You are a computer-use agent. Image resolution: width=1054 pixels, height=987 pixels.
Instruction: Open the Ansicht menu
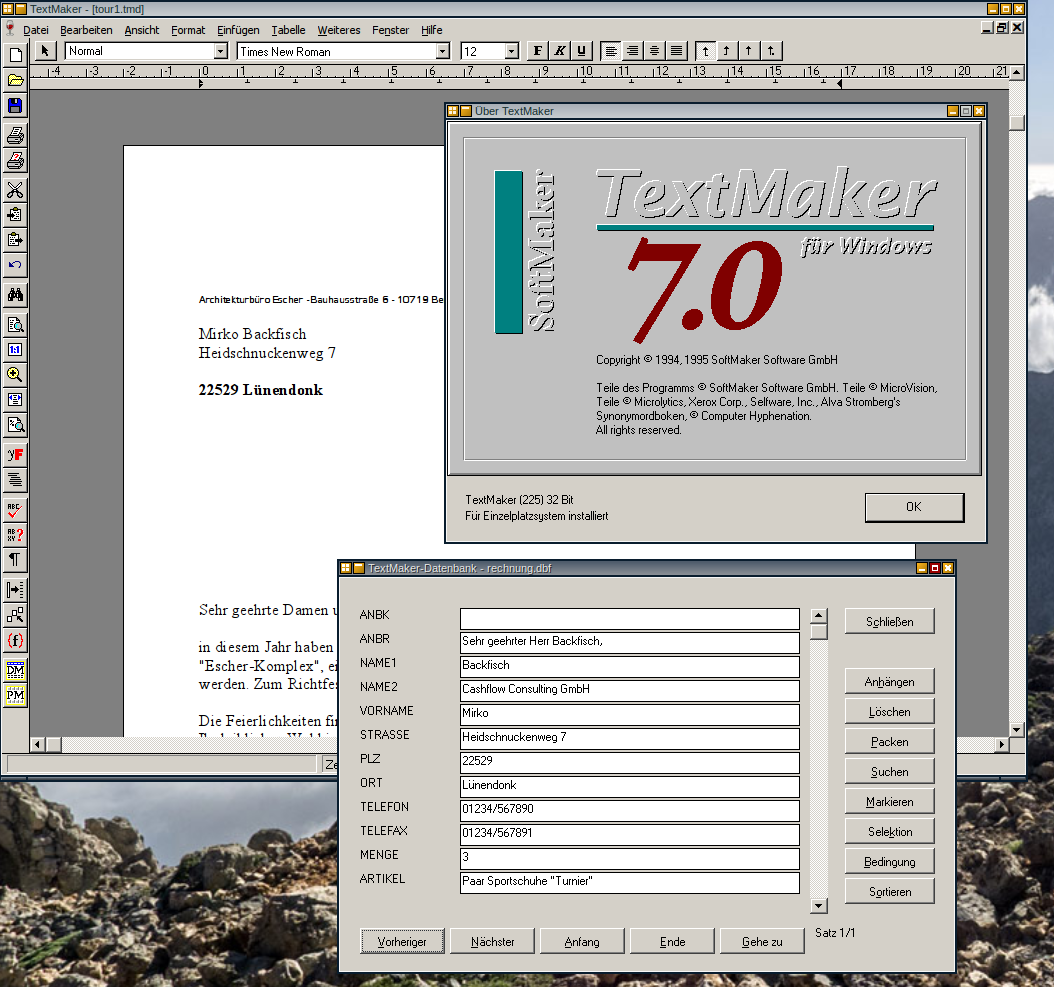click(142, 30)
